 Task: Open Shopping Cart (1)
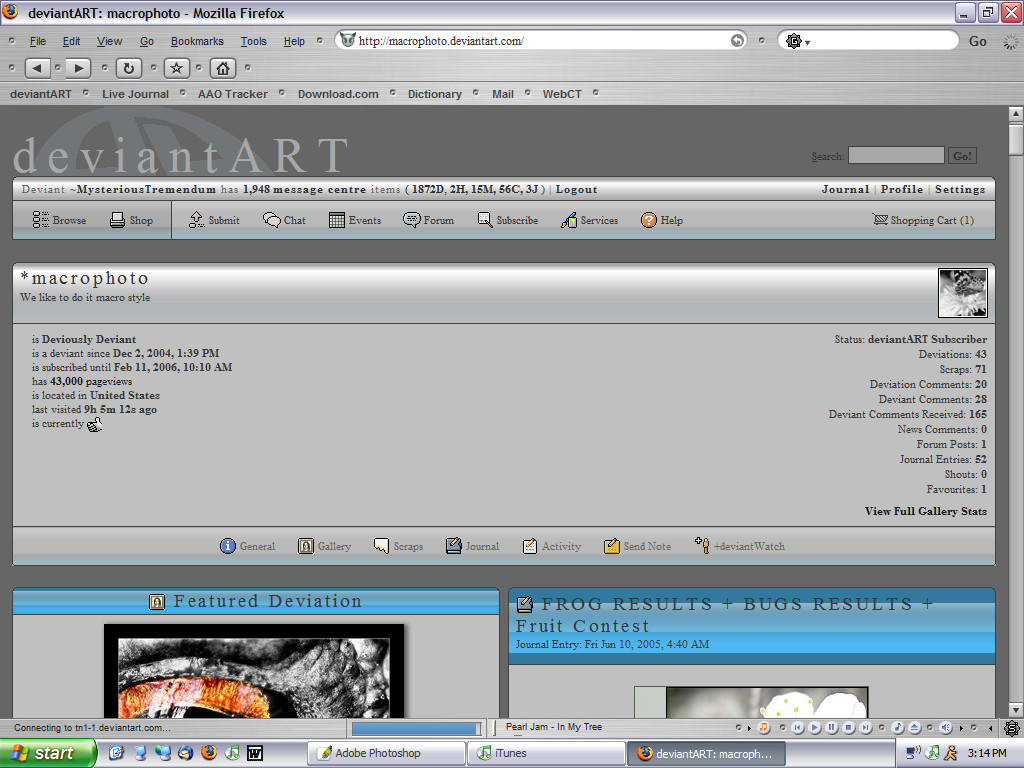(x=923, y=220)
